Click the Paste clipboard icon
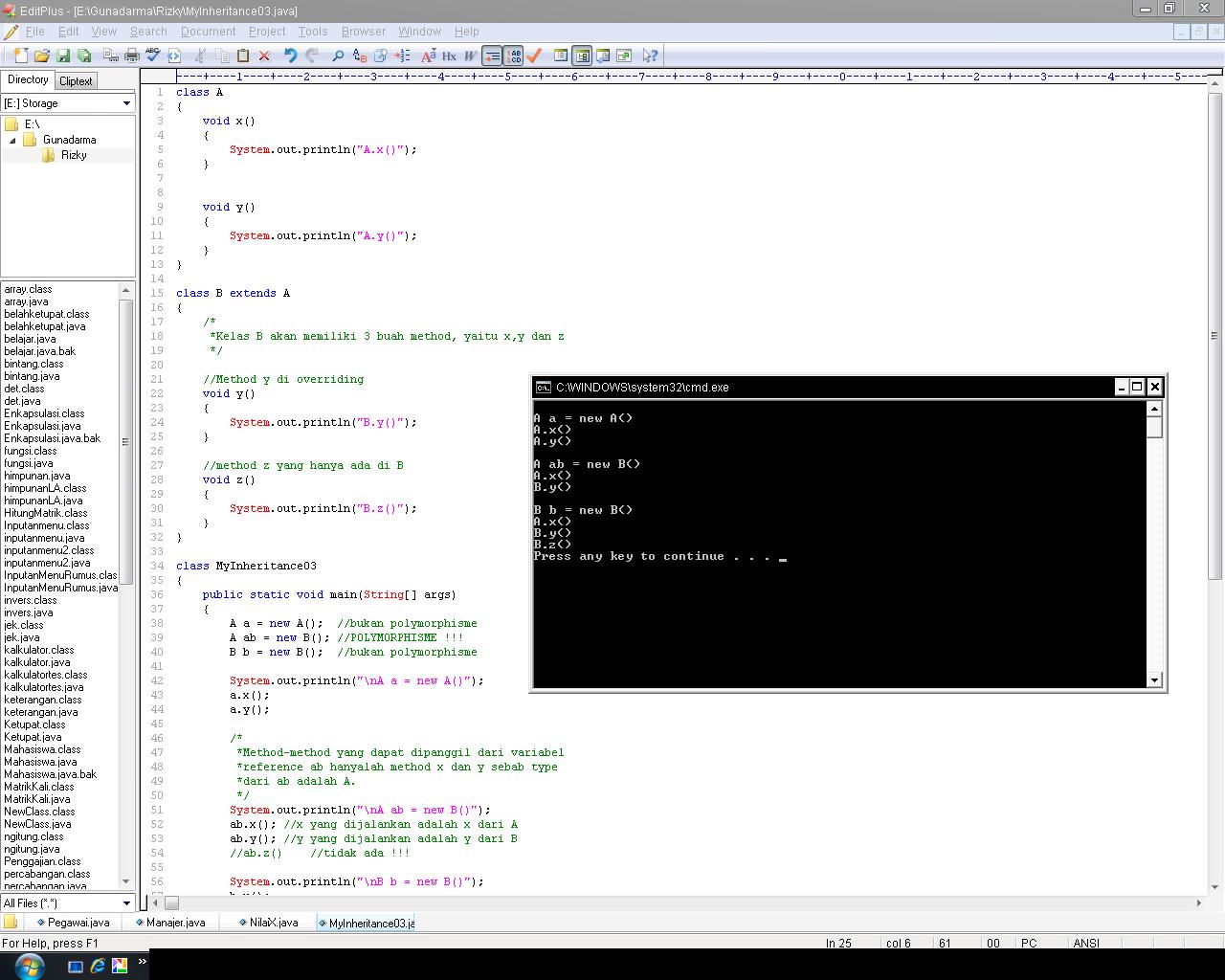This screenshot has width=1225, height=980. [x=243, y=56]
